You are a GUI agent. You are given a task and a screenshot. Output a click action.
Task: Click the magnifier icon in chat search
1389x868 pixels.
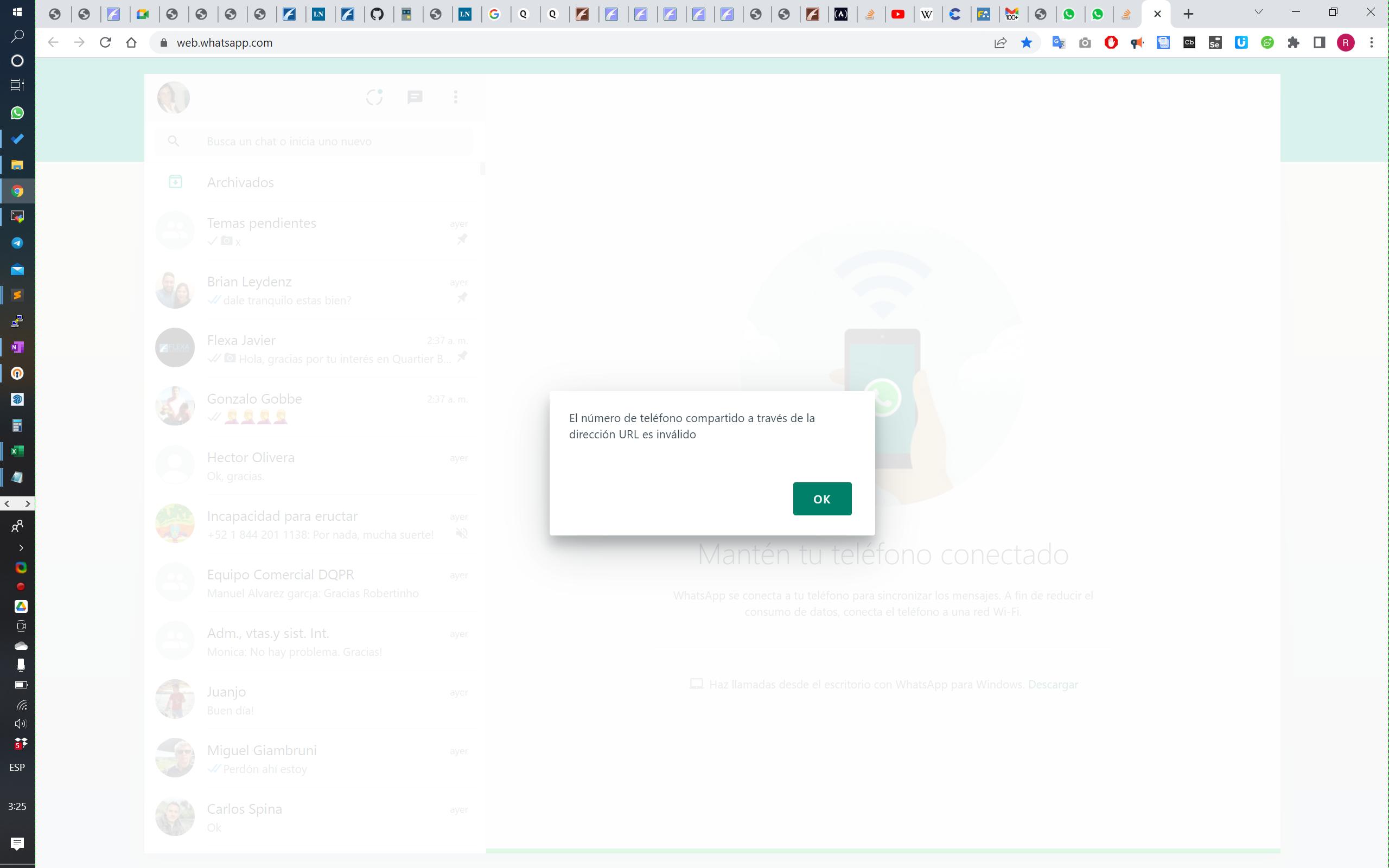click(x=173, y=141)
